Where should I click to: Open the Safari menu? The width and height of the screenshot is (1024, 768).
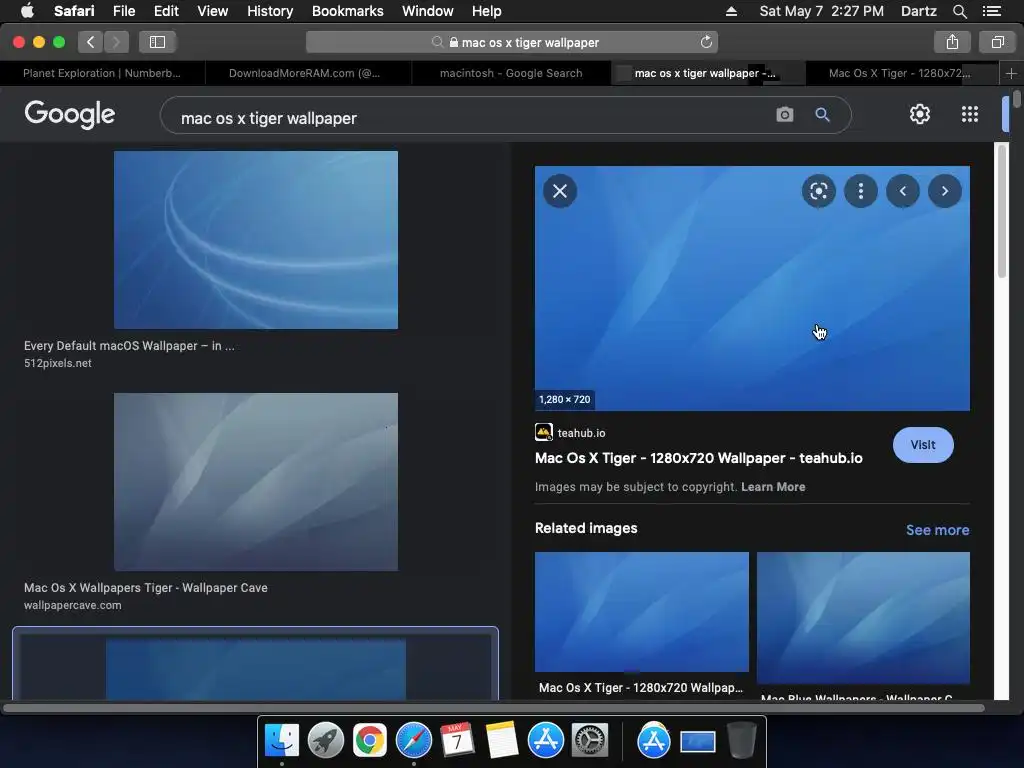click(74, 11)
